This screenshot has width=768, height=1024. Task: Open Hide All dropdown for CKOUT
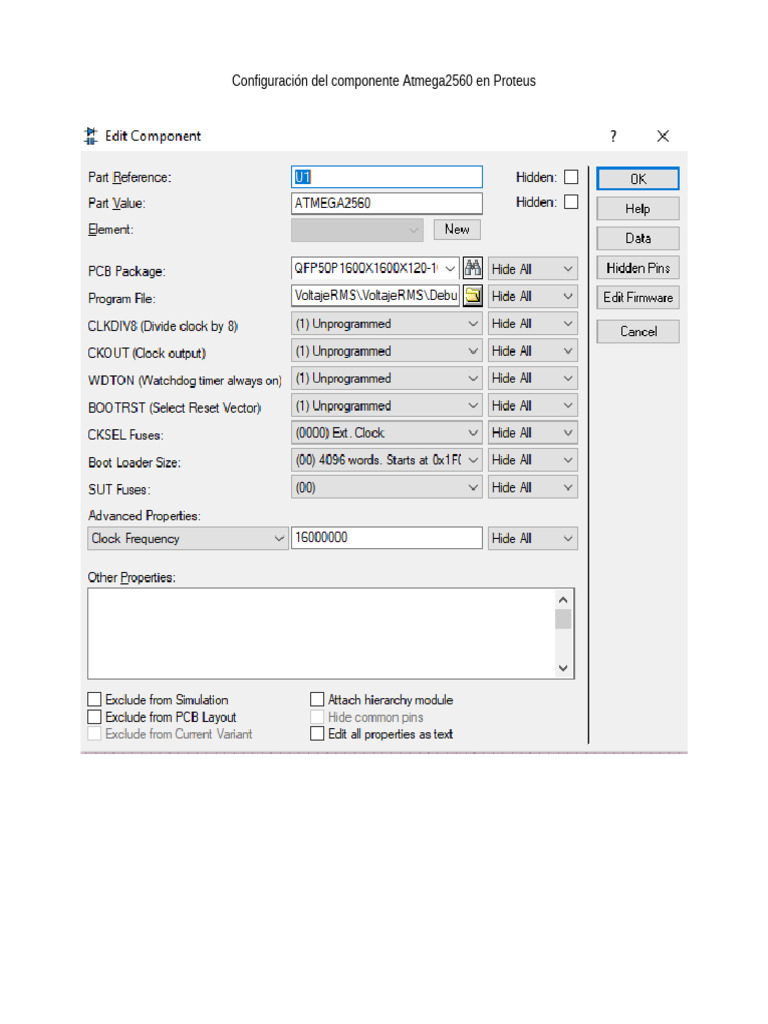(532, 351)
